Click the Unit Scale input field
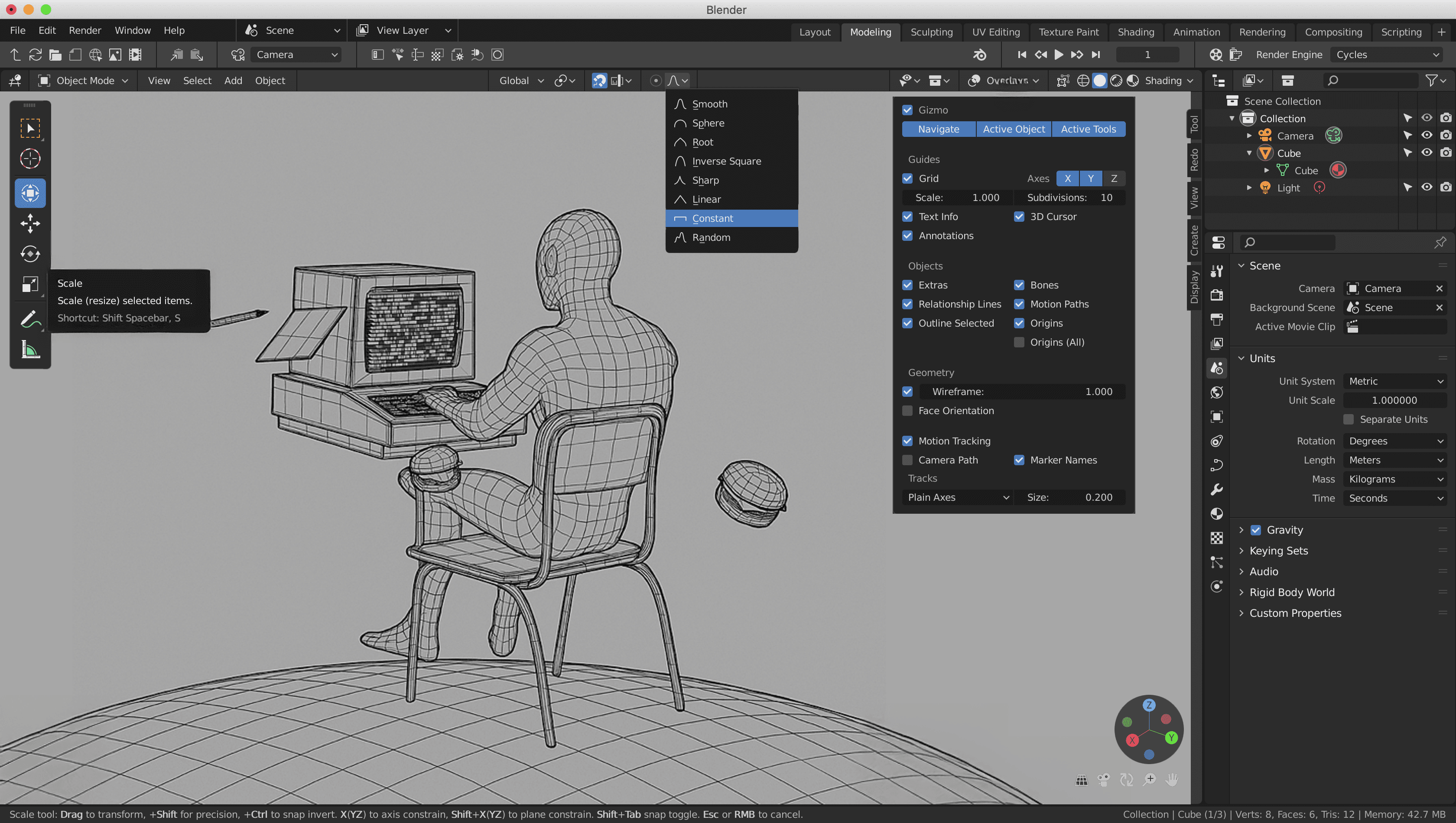The width and height of the screenshot is (1456, 823). pos(1394,401)
